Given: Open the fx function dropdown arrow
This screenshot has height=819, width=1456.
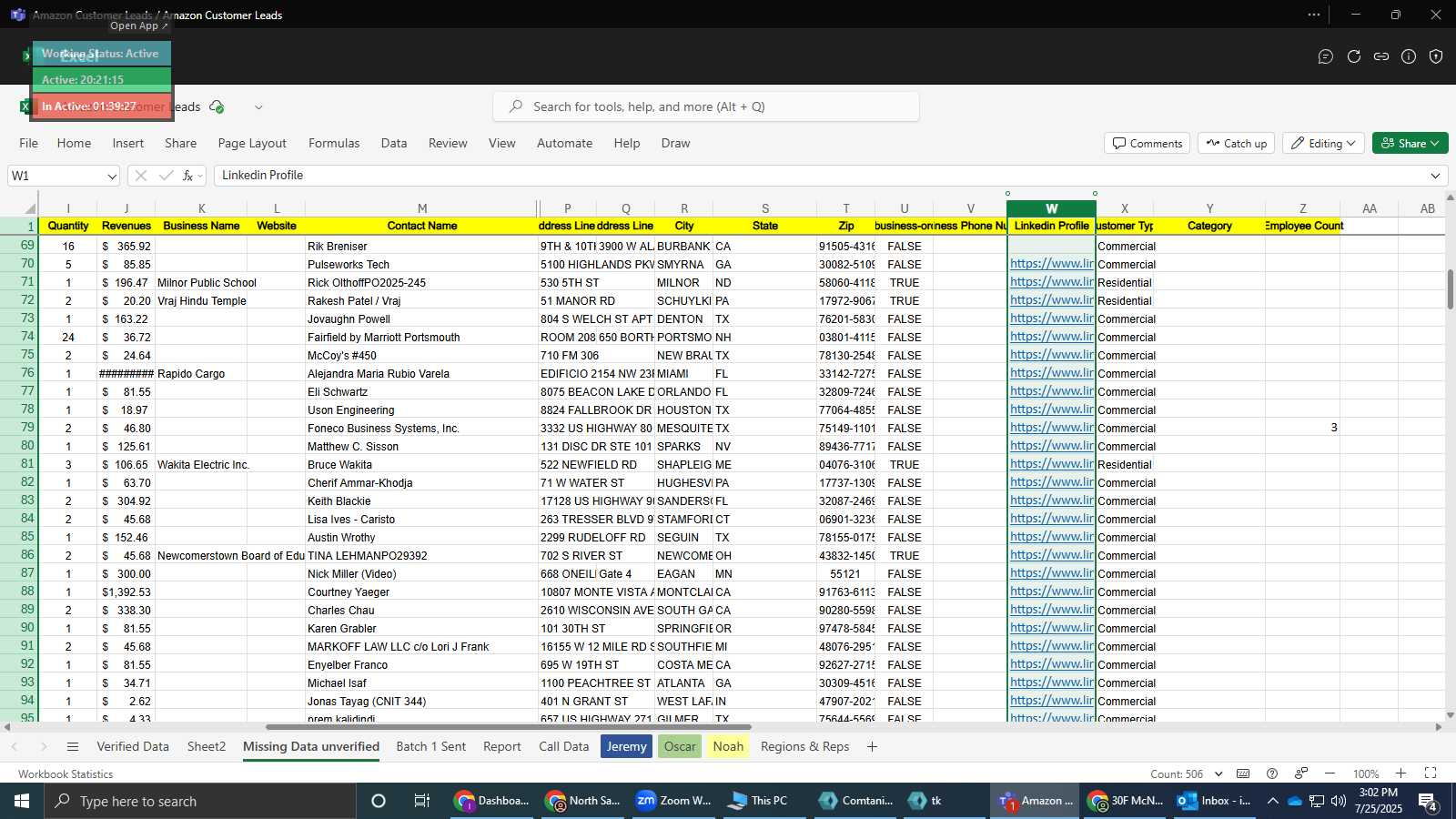Looking at the screenshot, I should coord(200,176).
